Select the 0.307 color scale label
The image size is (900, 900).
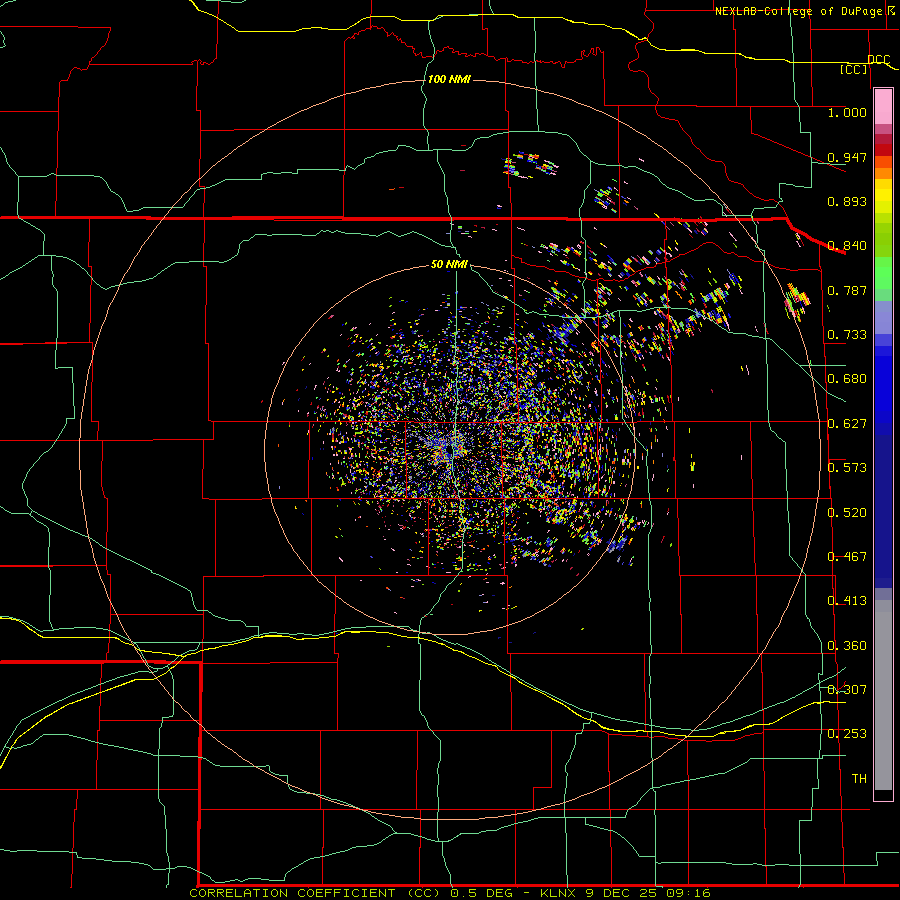pos(847,690)
